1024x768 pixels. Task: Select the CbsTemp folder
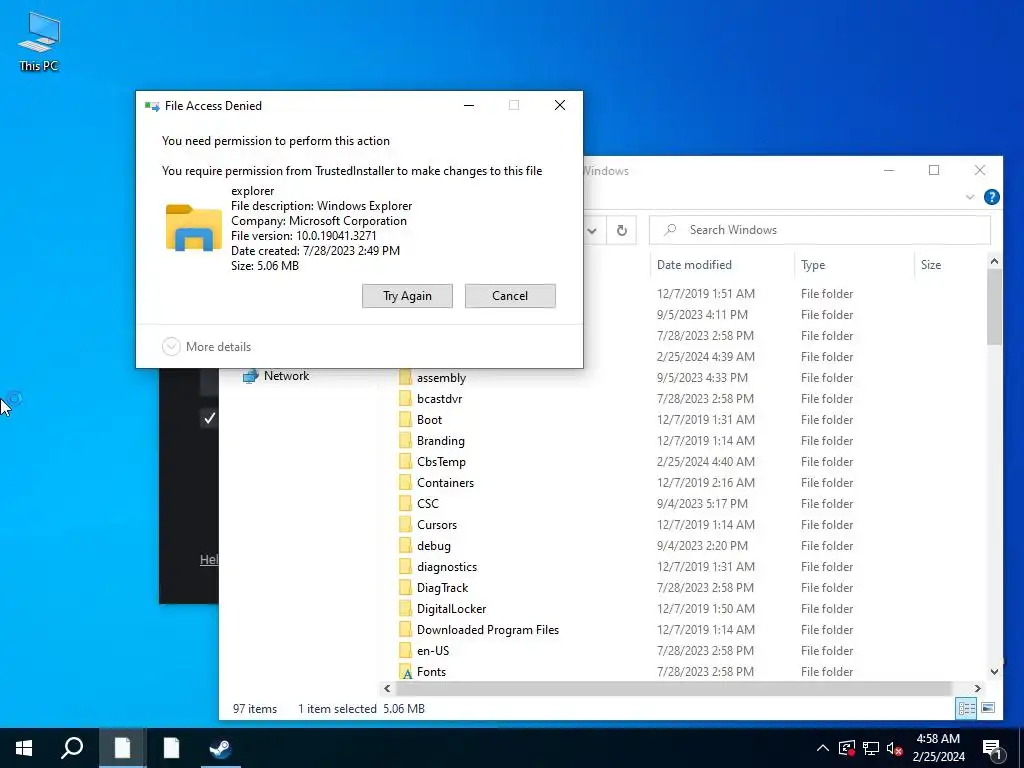(441, 462)
